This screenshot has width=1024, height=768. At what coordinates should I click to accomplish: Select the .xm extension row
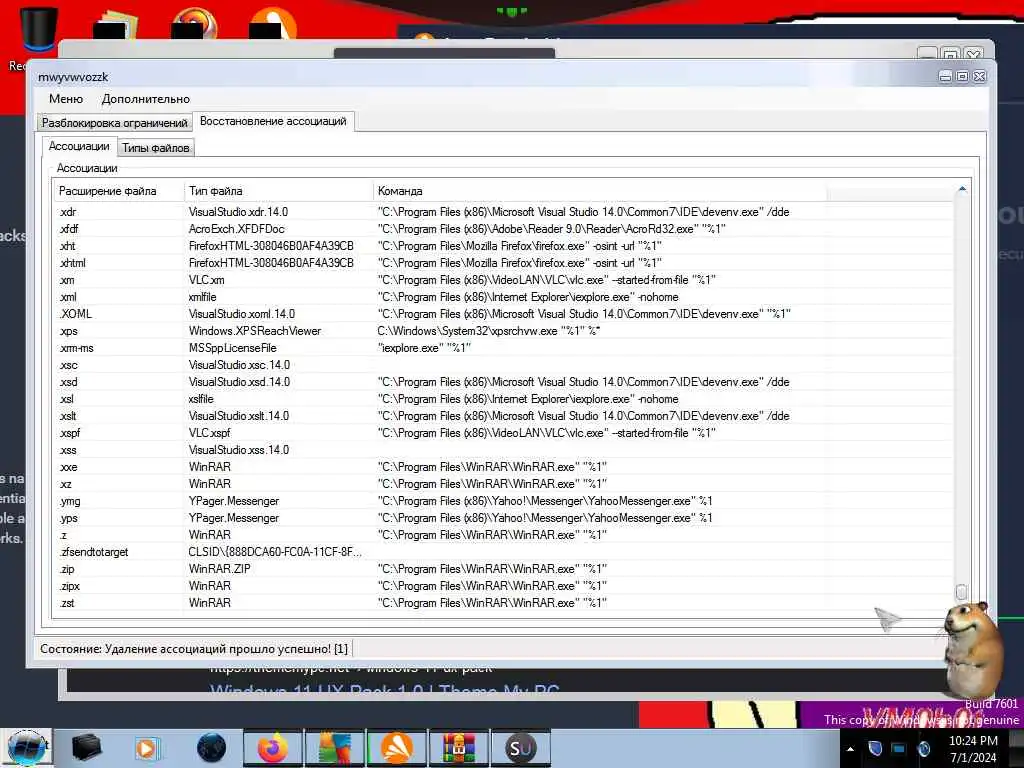pos(504,280)
